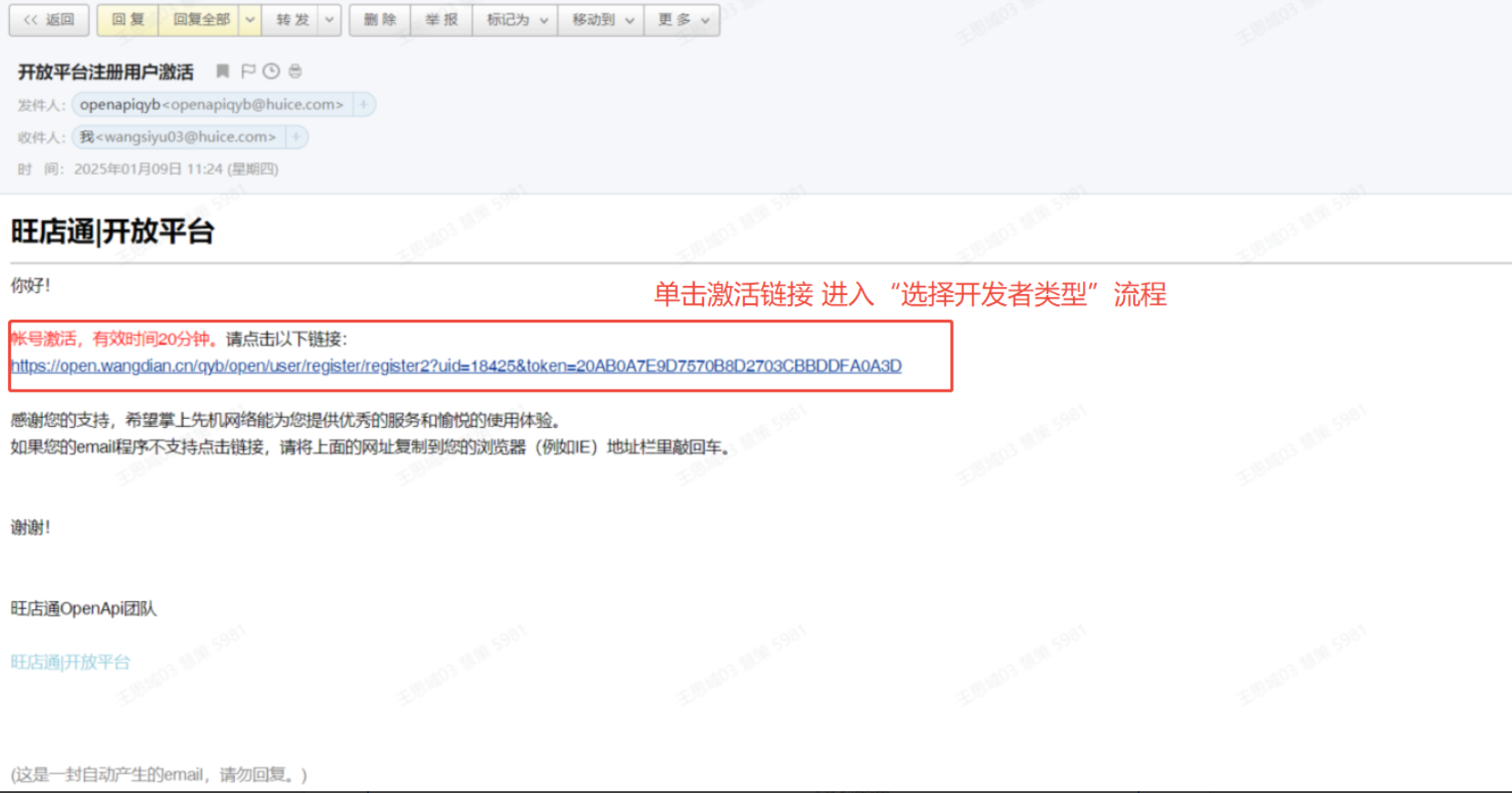The width and height of the screenshot is (1512, 793).
Task: Click the 旺店通|开放平台 footer link
Action: tap(70, 662)
